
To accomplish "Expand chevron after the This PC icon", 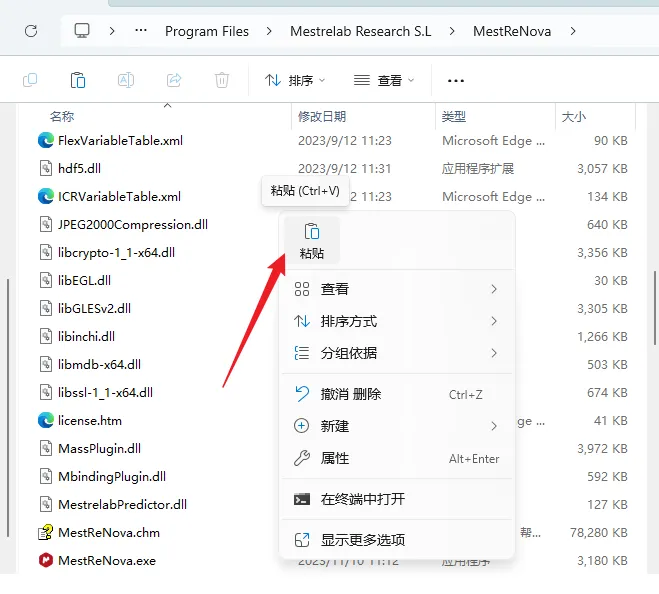I will tap(112, 31).
